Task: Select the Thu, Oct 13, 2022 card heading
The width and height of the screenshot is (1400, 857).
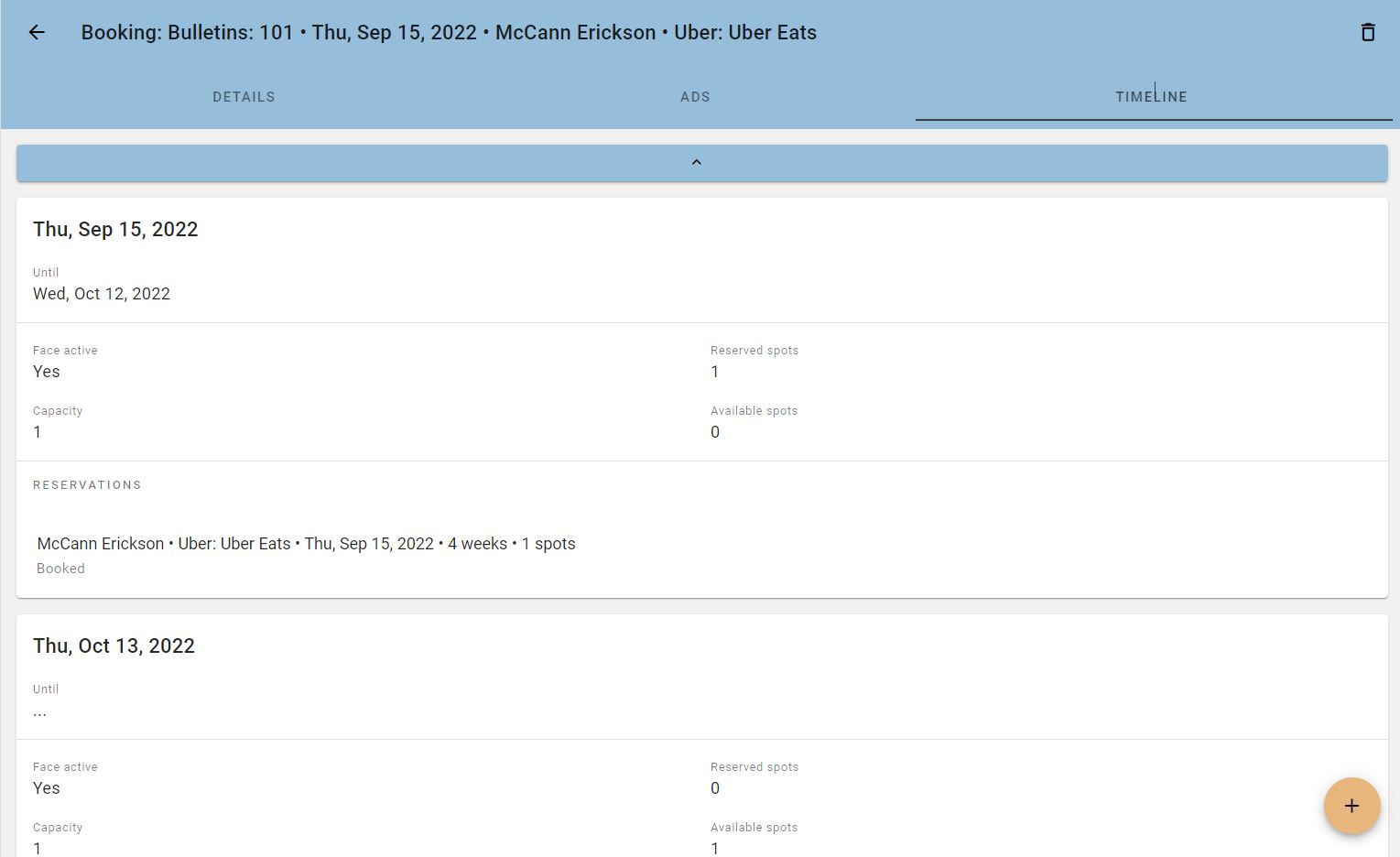Action: point(114,646)
